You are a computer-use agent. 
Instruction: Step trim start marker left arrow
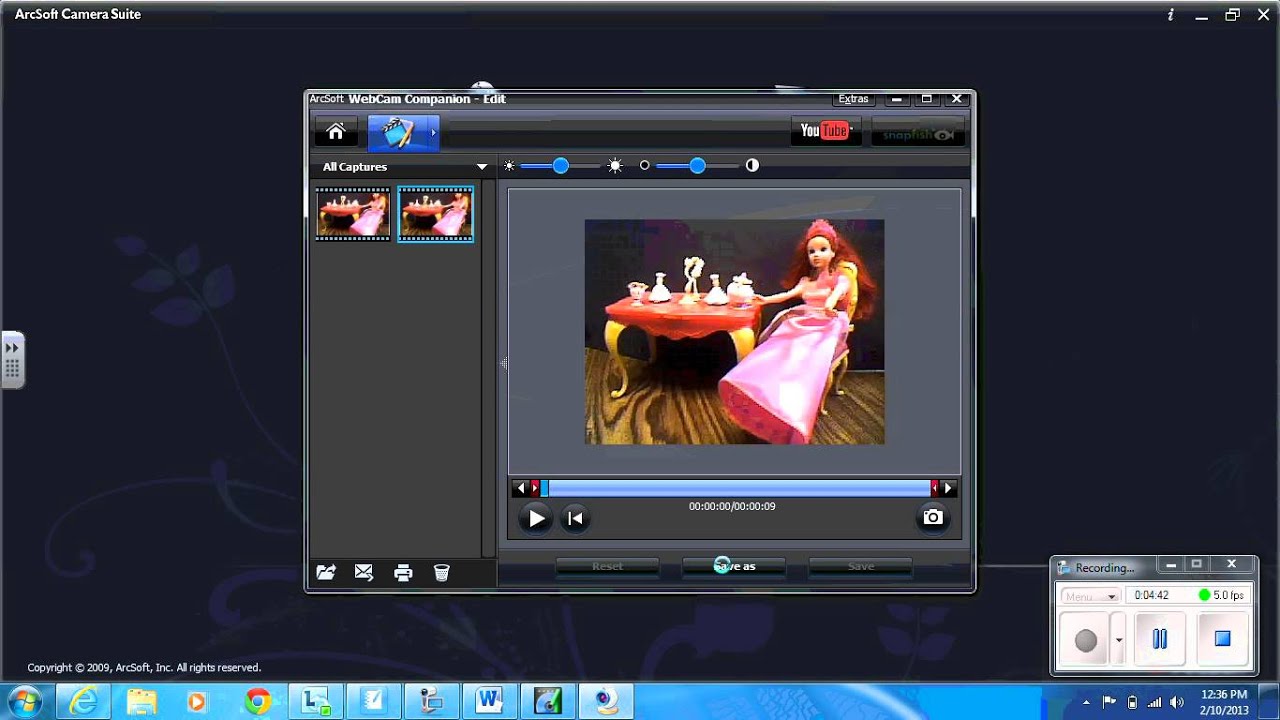coord(520,488)
